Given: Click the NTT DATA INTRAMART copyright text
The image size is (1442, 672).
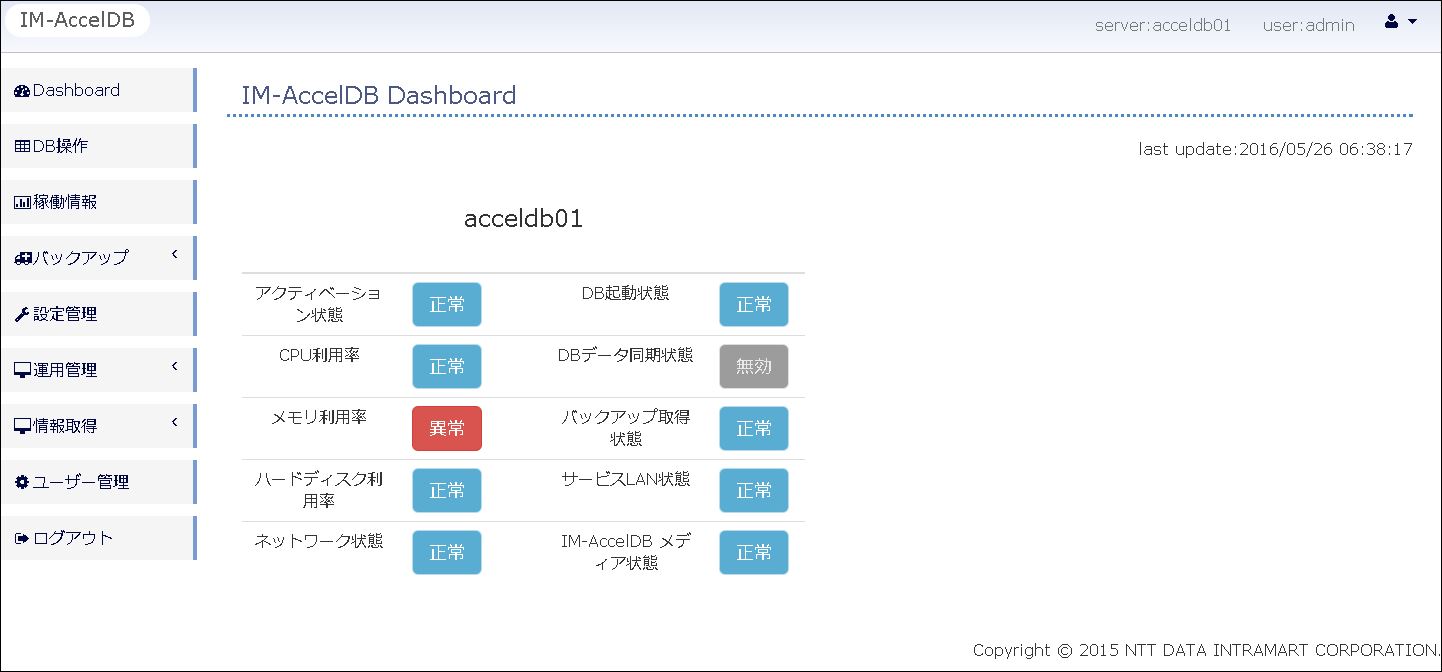Looking at the screenshot, I should pyautogui.click(x=1204, y=650).
